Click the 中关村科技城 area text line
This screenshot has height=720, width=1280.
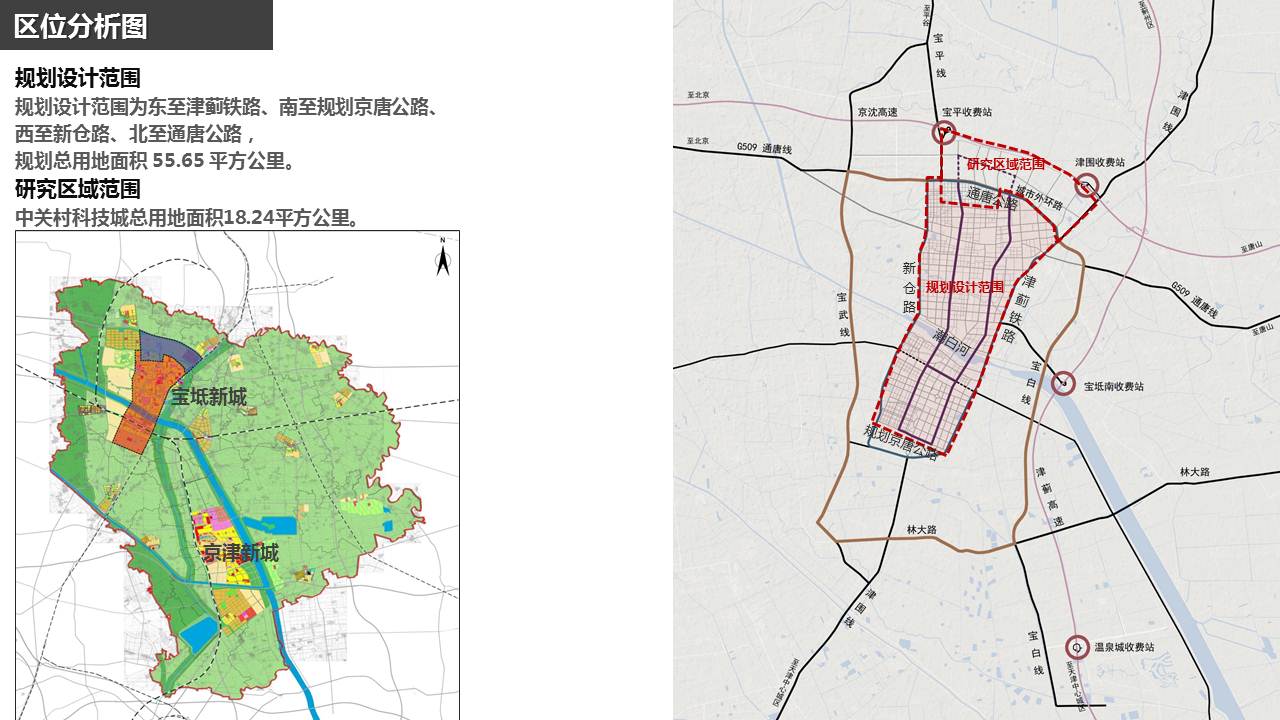pos(186,217)
